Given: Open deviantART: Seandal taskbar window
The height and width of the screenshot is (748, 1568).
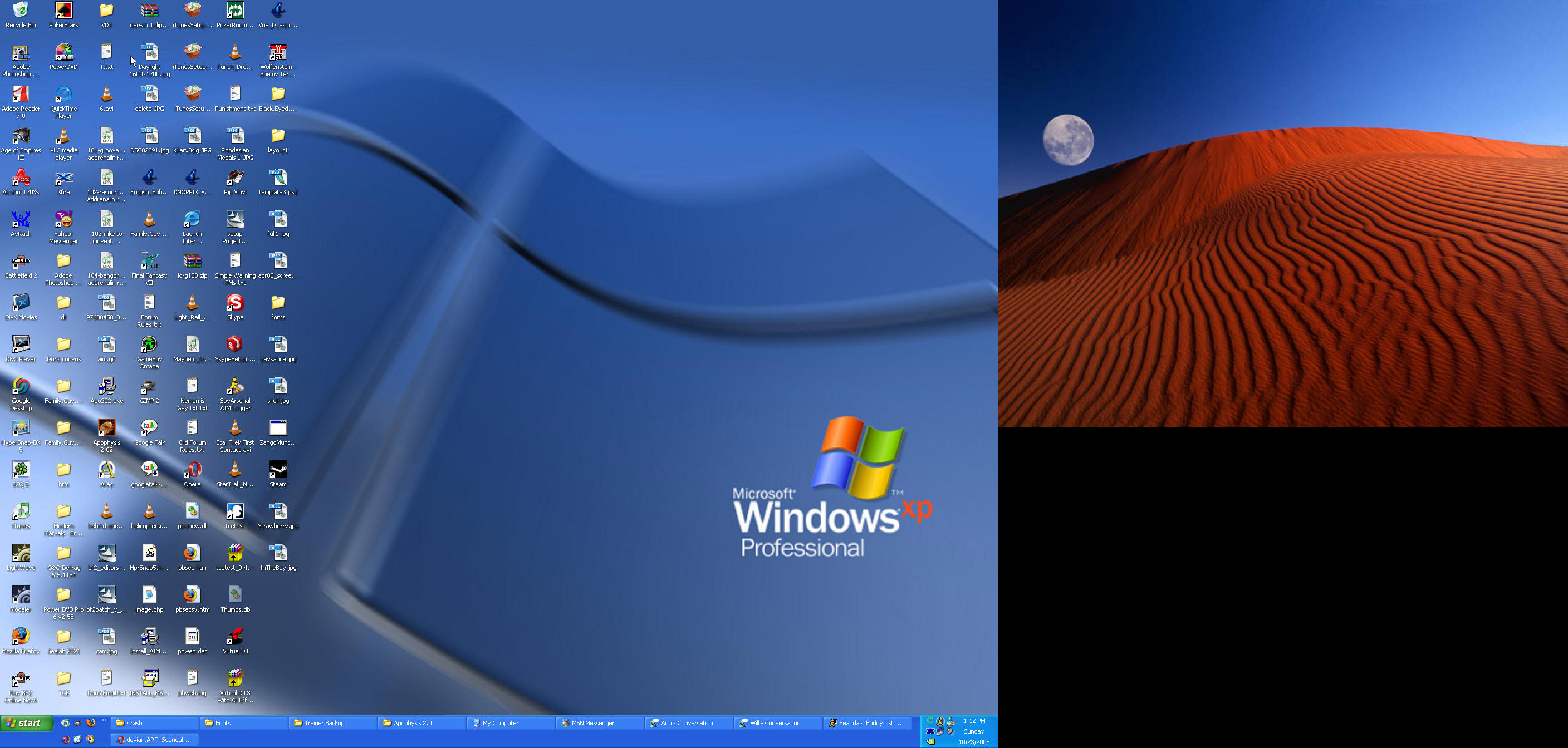Looking at the screenshot, I should coord(155,740).
